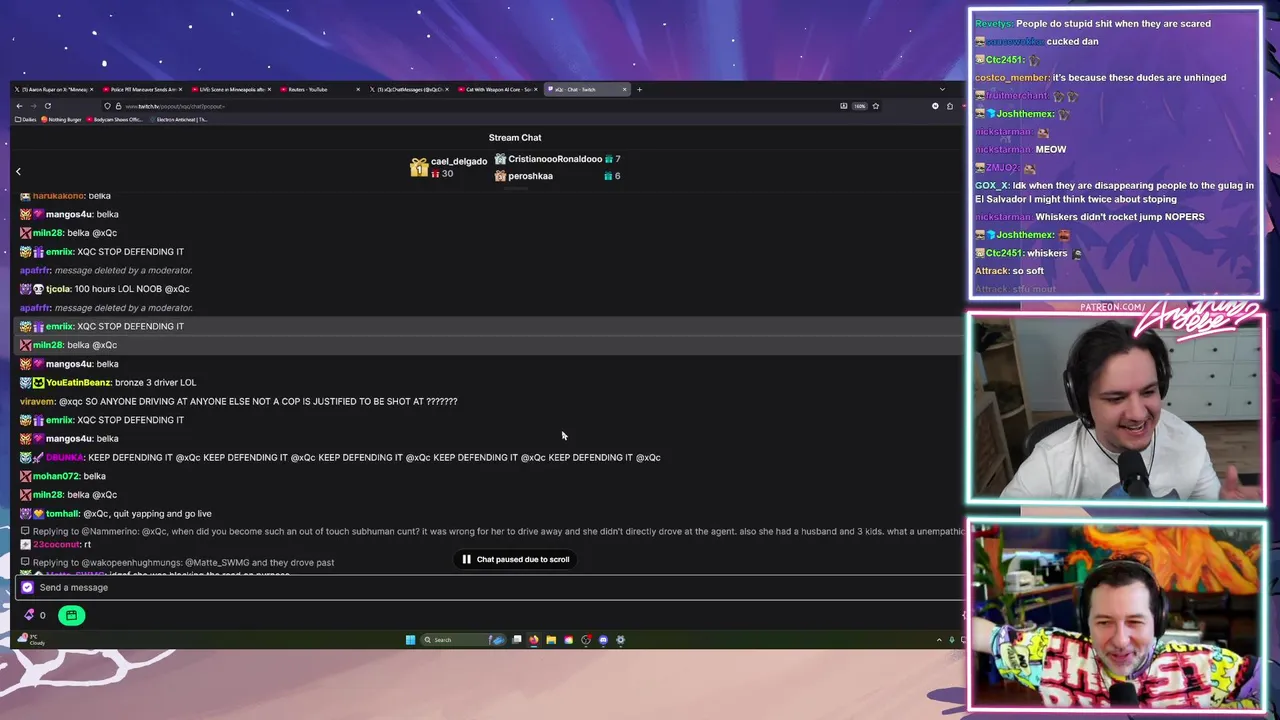Click the weather widget on the taskbar
The width and height of the screenshot is (1280, 720).
(30, 639)
